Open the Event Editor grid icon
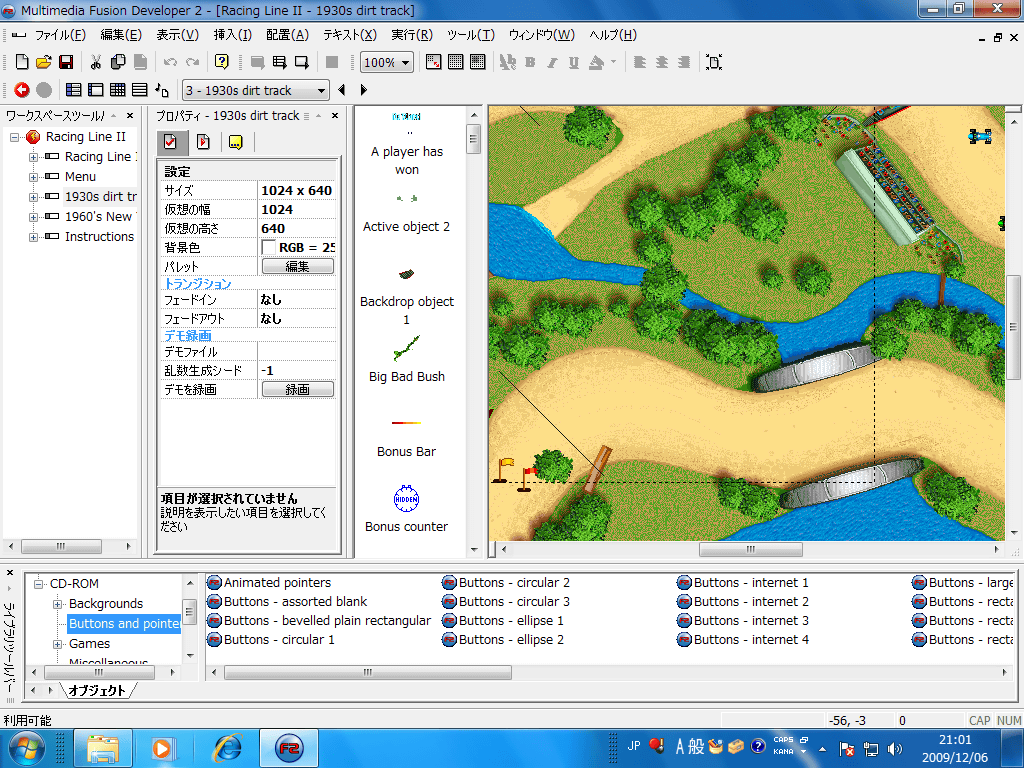Screen dimensions: 1024x768 (118, 90)
